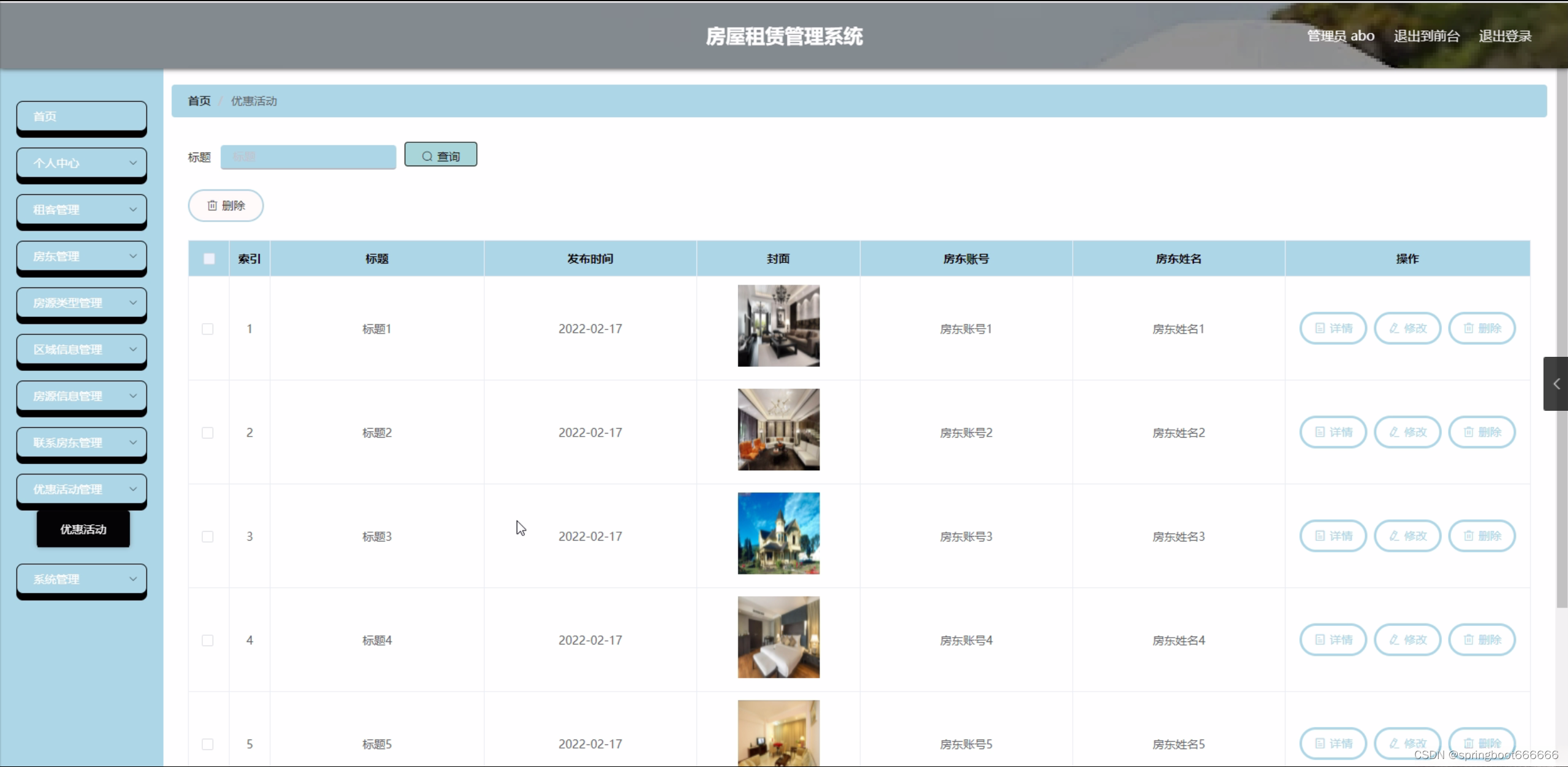Click the 标题 search input field
The height and width of the screenshot is (767, 1568).
click(308, 157)
